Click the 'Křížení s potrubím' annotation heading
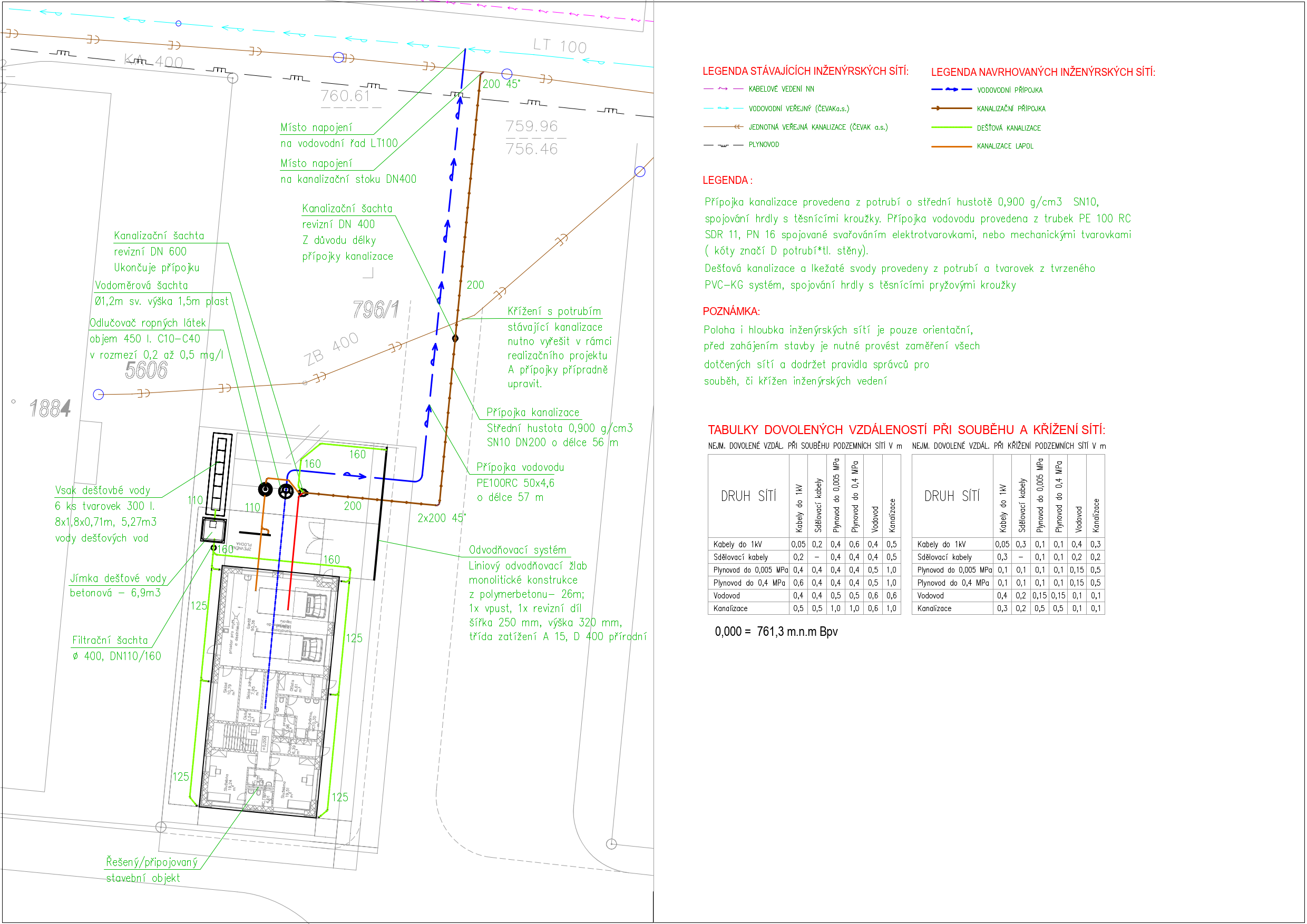The width and height of the screenshot is (1307, 924). tap(554, 311)
